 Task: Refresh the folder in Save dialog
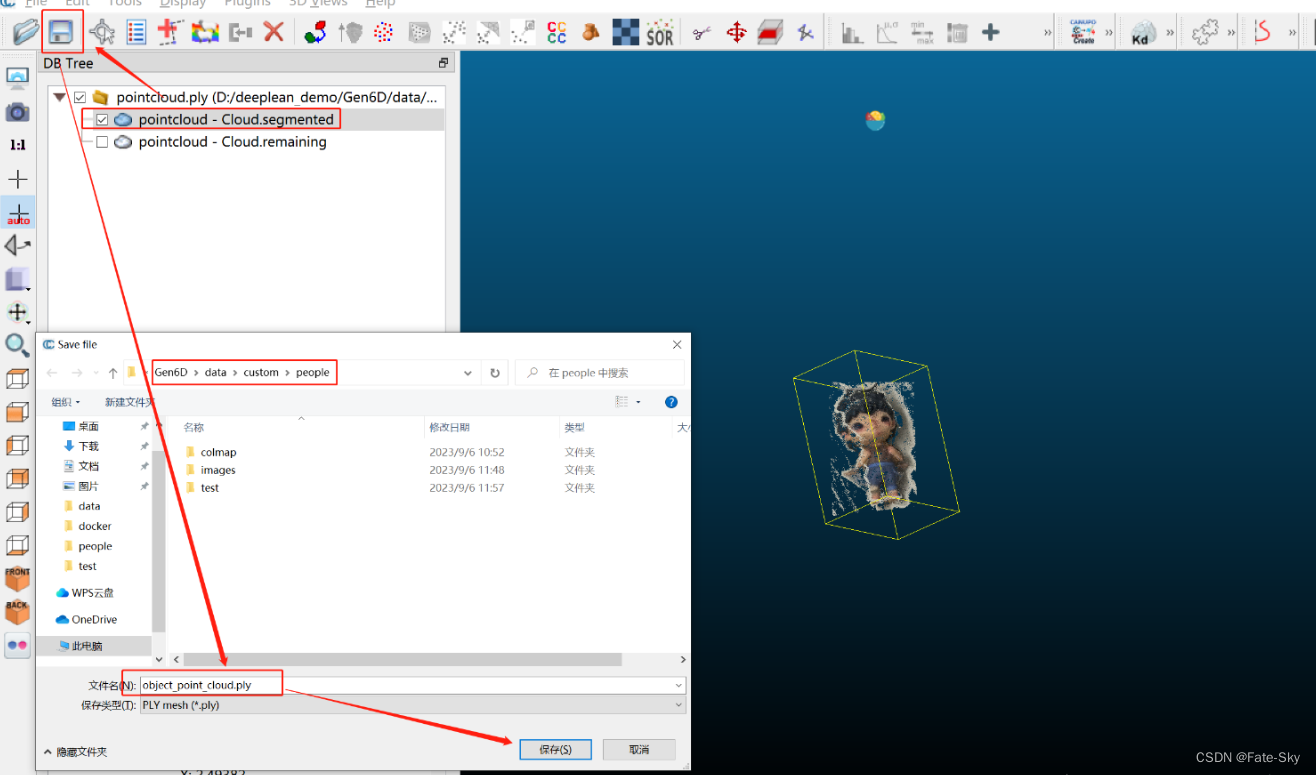tap(494, 373)
